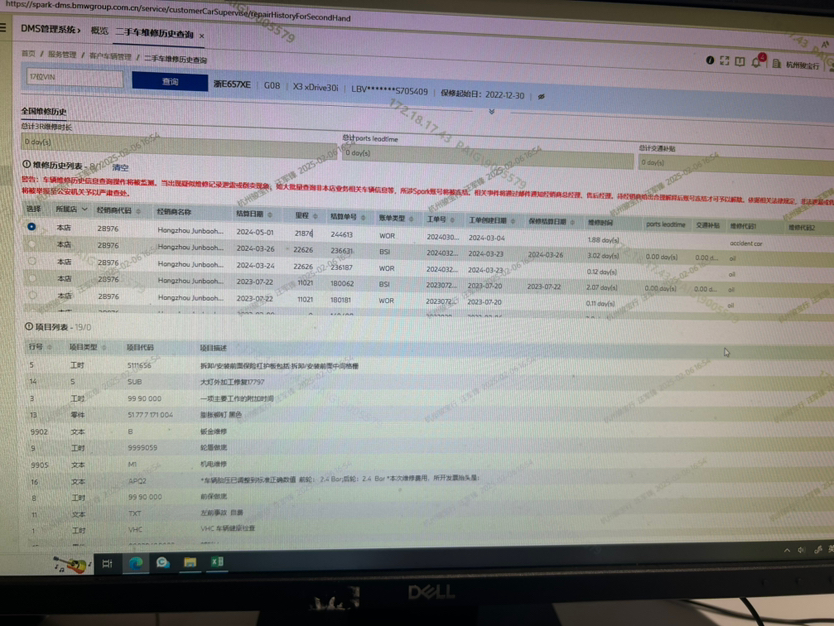
Task: Click license plate 浙E657XE text
Action: click(x=232, y=85)
